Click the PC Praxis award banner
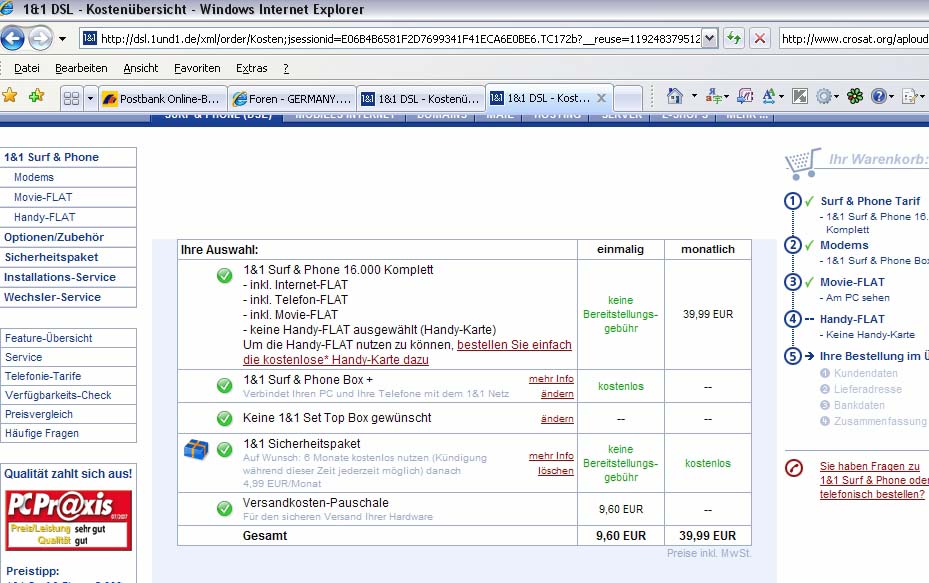The height and width of the screenshot is (583, 929). [68, 519]
